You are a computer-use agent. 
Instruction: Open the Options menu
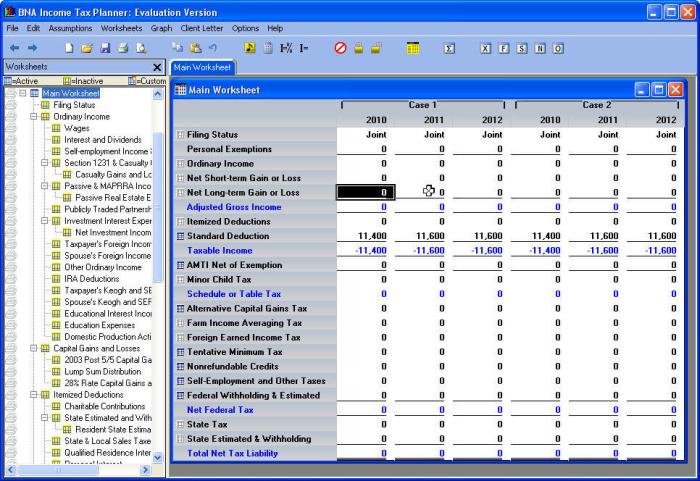pyautogui.click(x=245, y=28)
